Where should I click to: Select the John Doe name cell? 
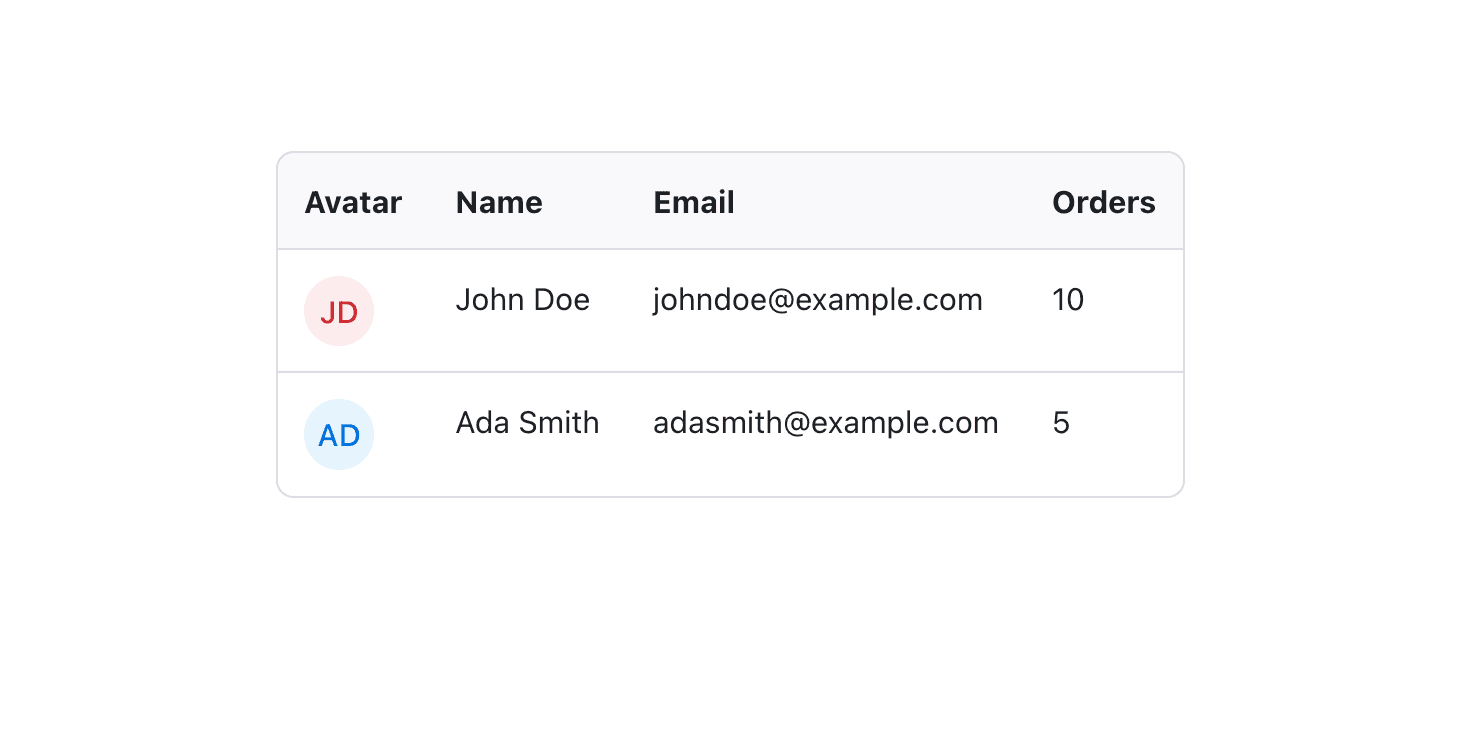tap(522, 300)
